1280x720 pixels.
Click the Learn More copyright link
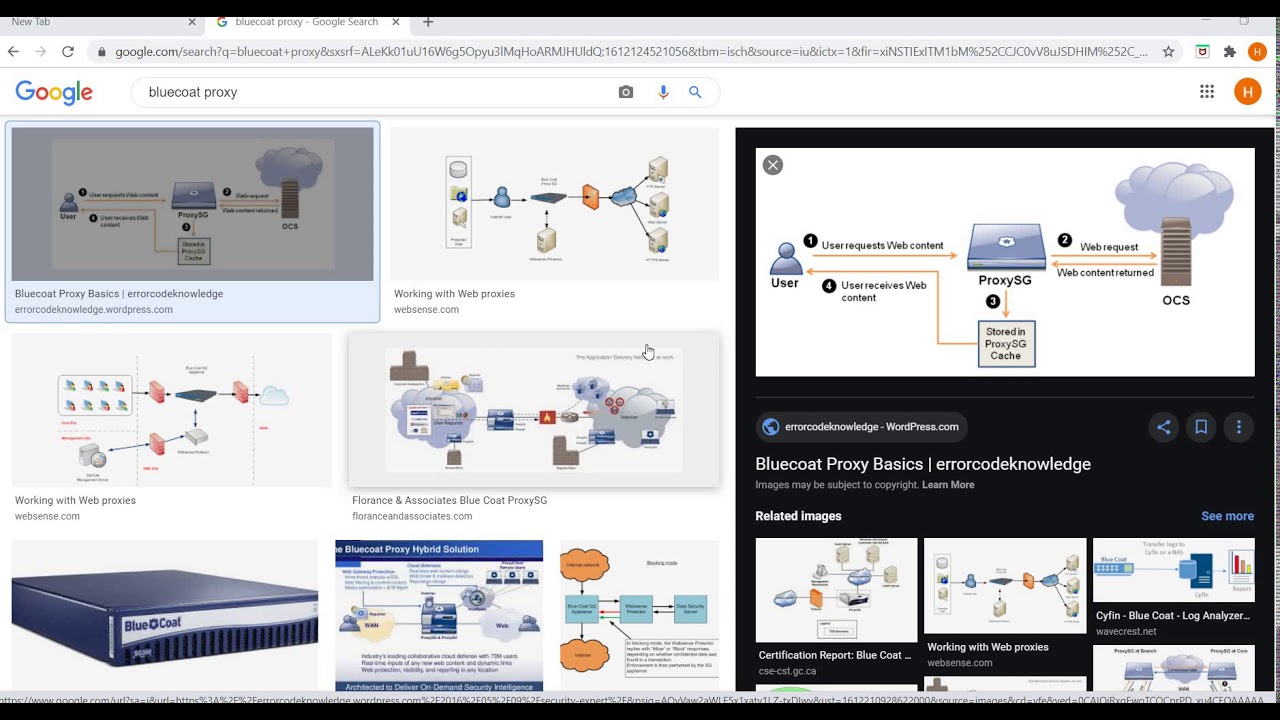click(x=948, y=485)
